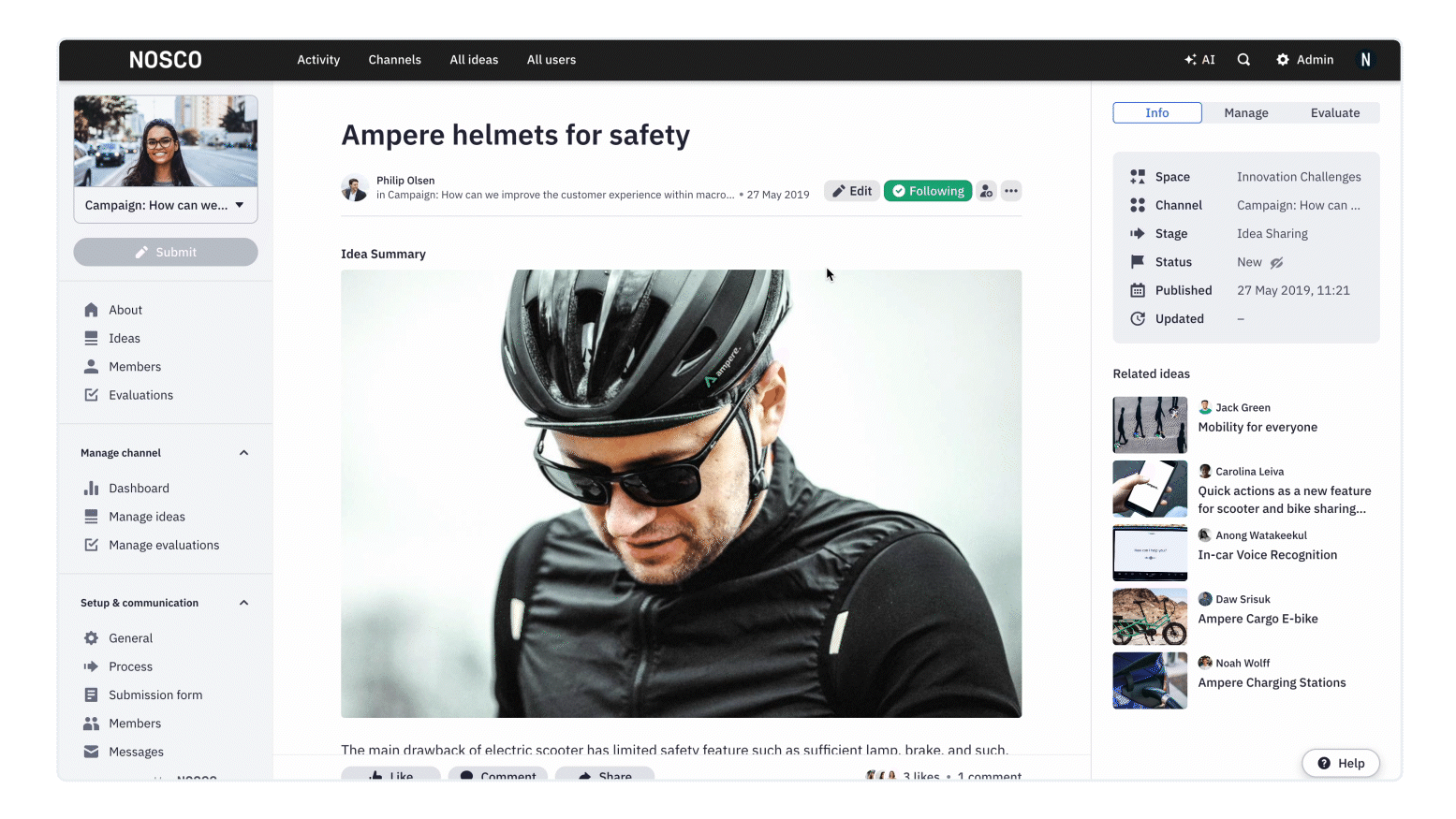Switch to the Manage tab

(1246, 113)
